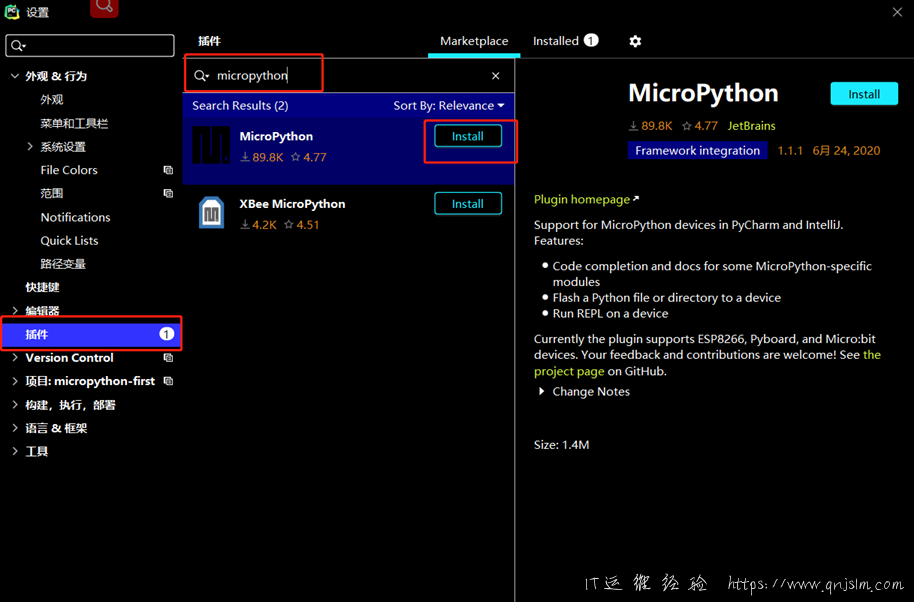Viewport: 914px width, 602px height.
Task: Focus the settings search field
Action: pos(90,45)
